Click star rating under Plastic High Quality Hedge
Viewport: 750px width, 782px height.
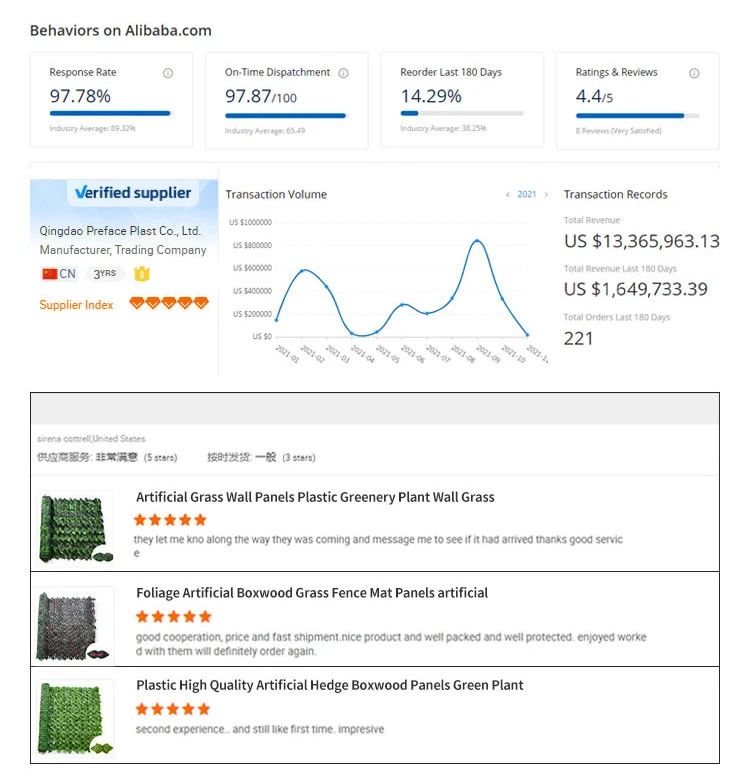point(173,709)
